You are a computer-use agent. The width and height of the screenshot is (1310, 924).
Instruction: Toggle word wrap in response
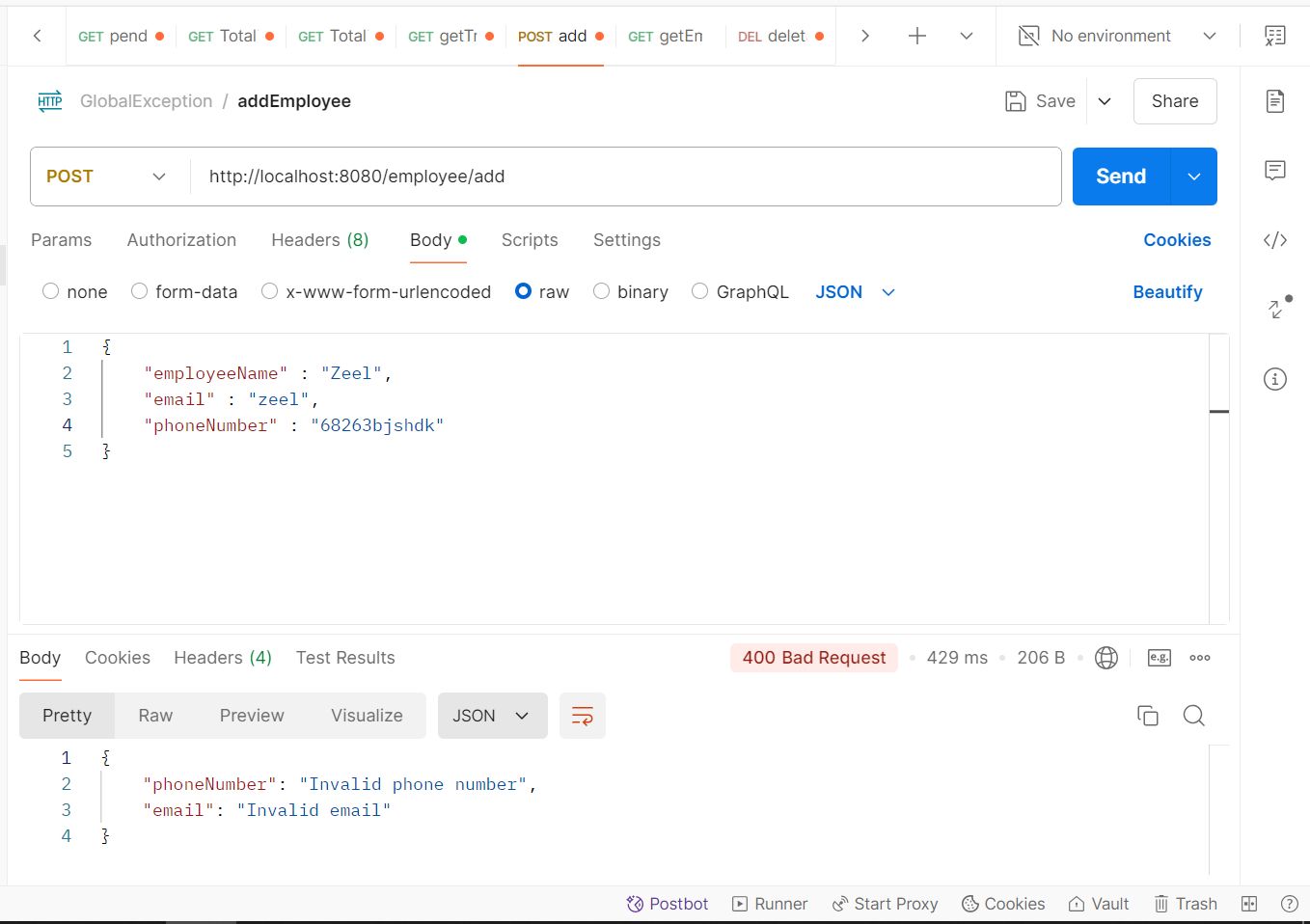[x=583, y=716]
